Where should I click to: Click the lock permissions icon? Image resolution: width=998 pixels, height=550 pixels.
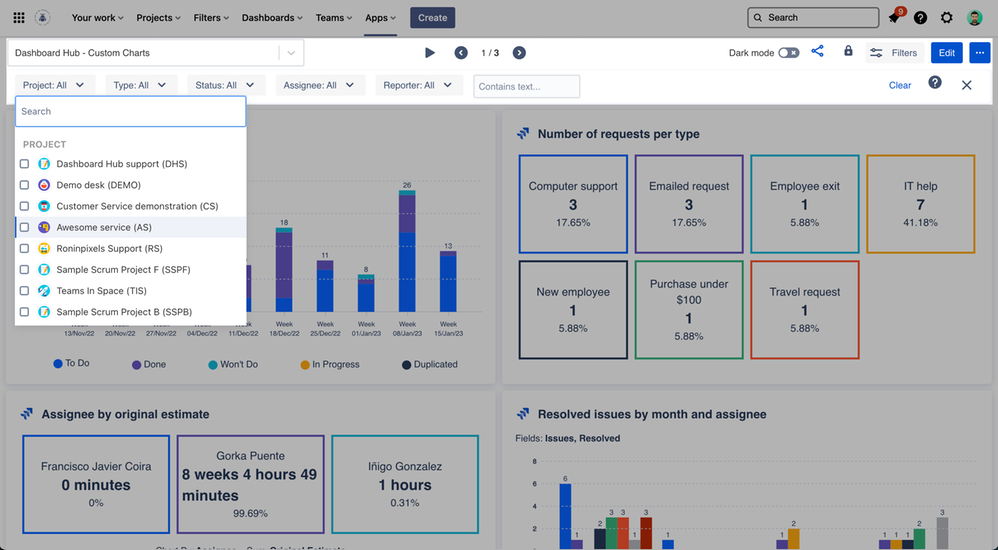[848, 52]
